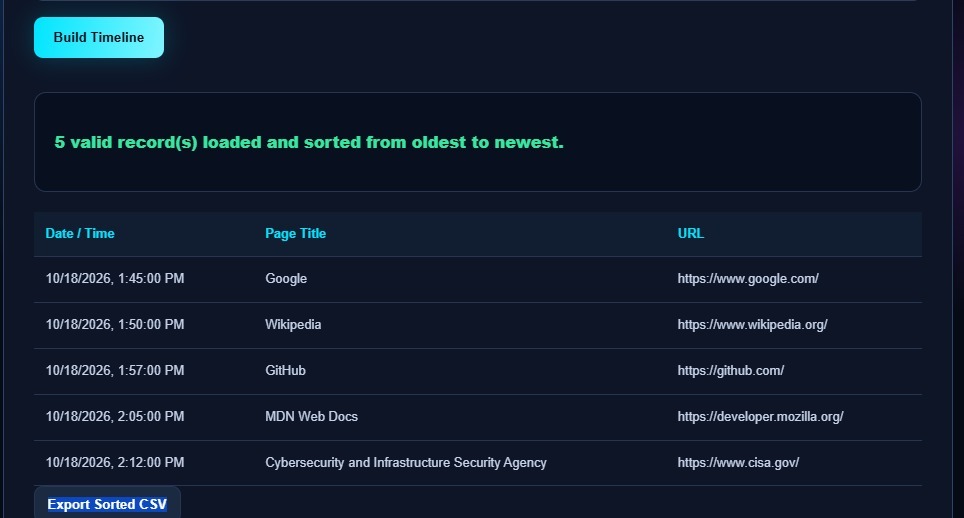Select the MDN Web Docs title cell

[x=311, y=417]
